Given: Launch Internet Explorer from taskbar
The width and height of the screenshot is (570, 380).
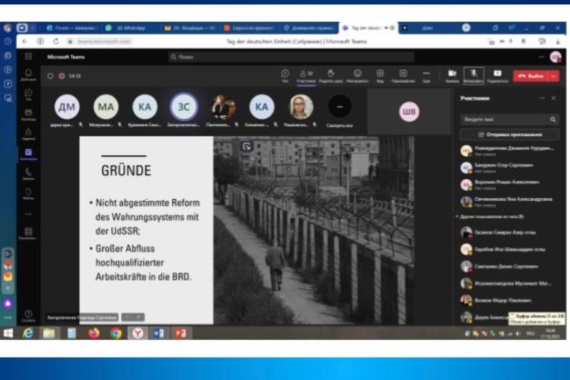Looking at the screenshot, I should [28, 333].
